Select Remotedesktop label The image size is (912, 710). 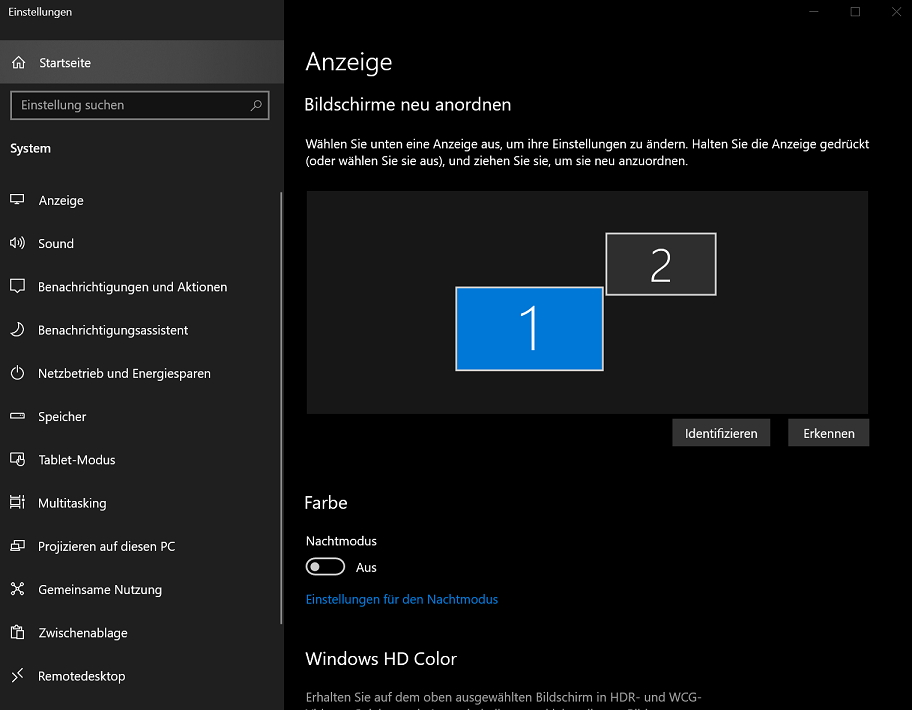pos(81,676)
